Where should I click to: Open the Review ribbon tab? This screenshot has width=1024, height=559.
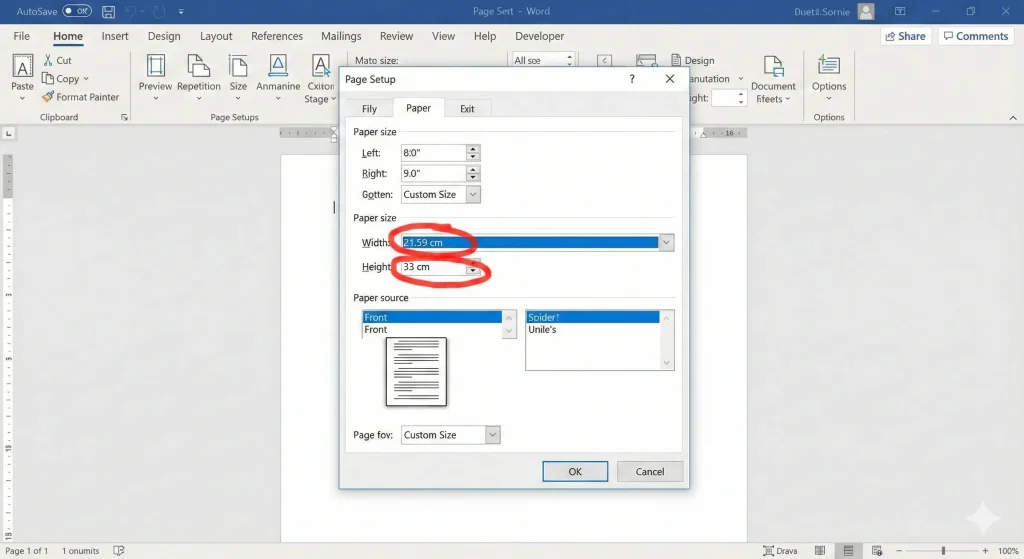[396, 36]
